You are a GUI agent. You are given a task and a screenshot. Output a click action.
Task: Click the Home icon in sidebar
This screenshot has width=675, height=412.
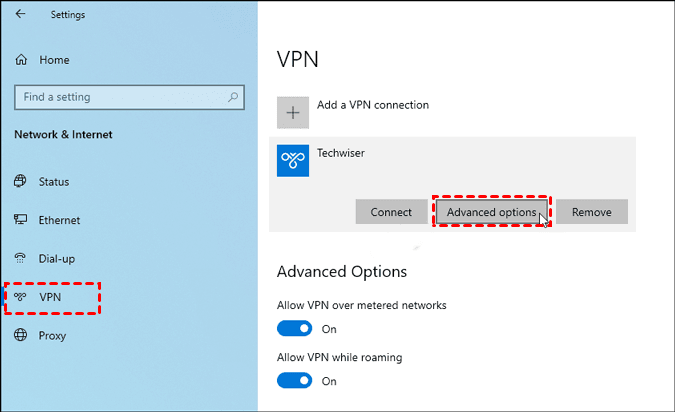[21, 60]
